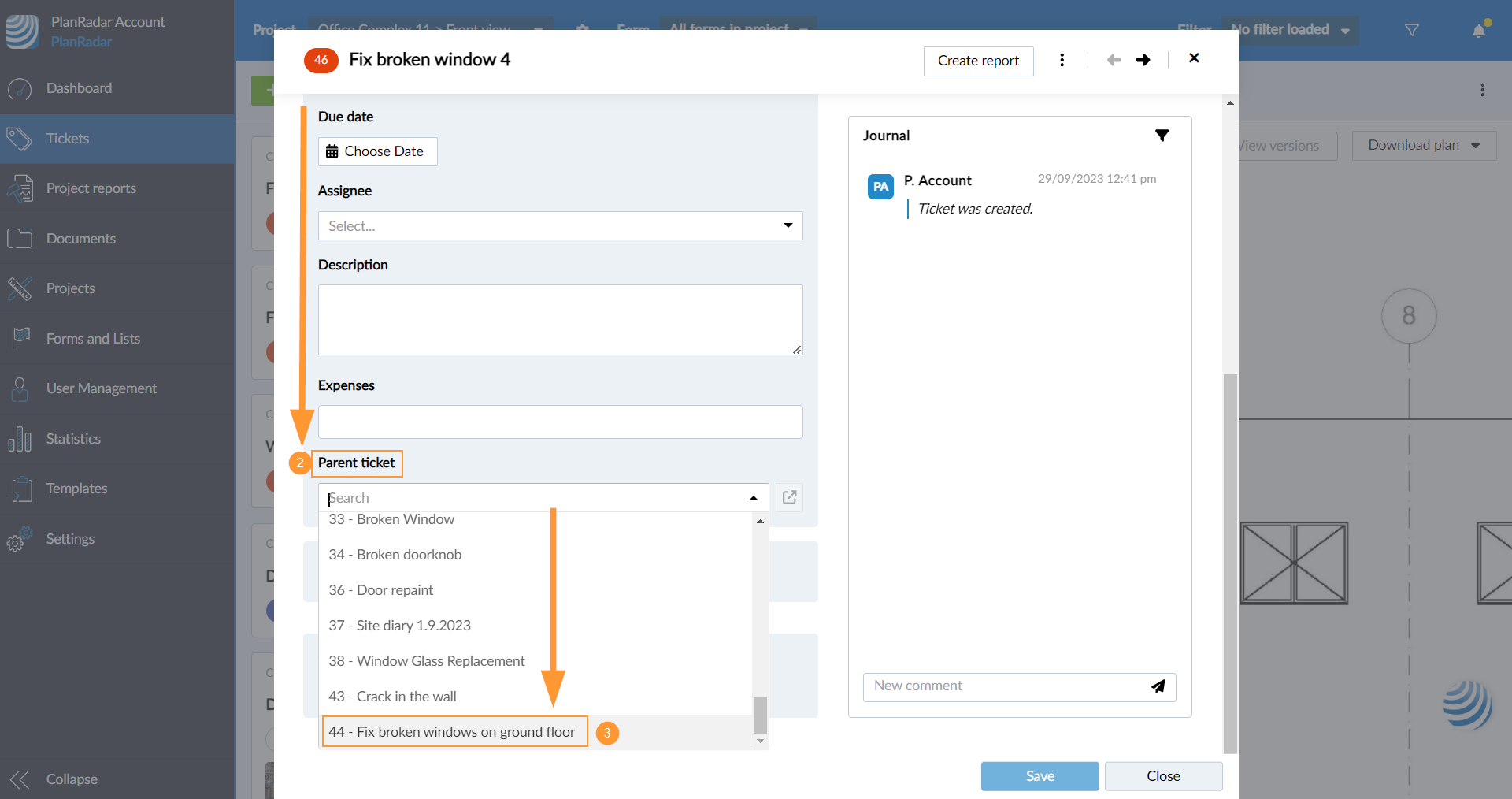Collapse the Parent ticket search dropdown

753,498
